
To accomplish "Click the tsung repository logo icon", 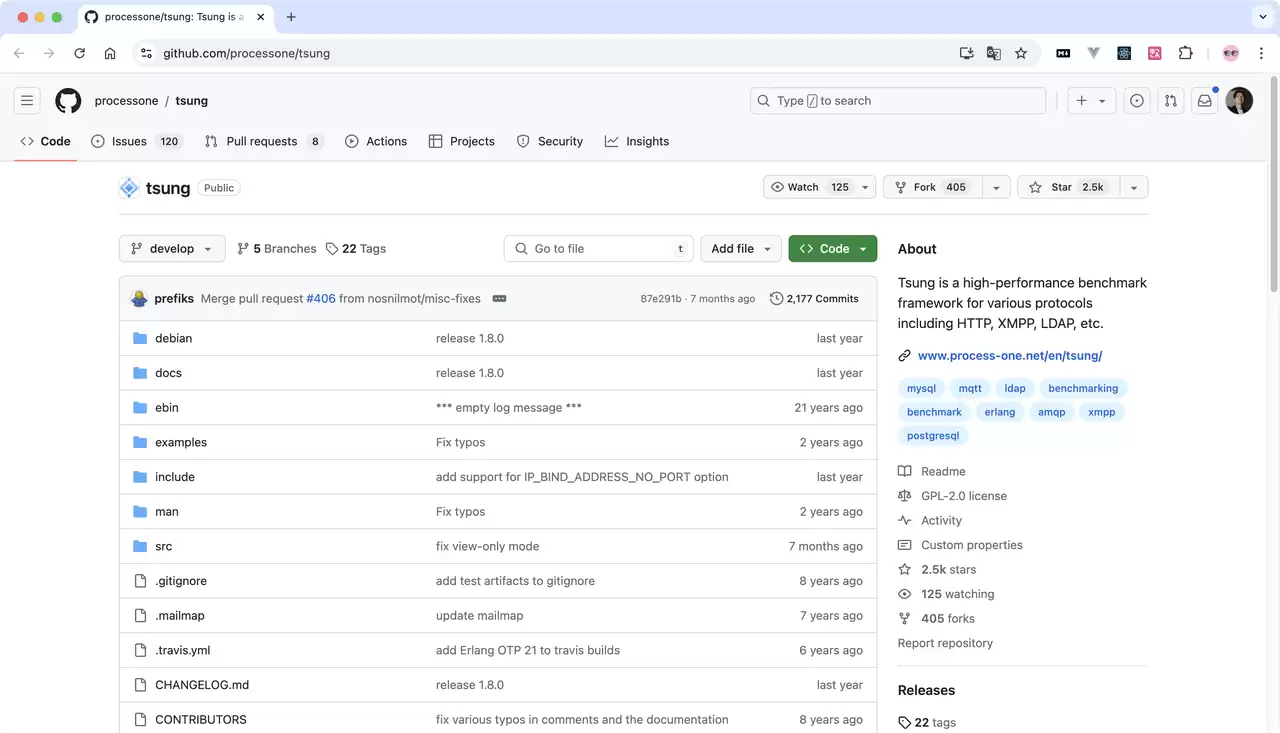I will point(129,187).
